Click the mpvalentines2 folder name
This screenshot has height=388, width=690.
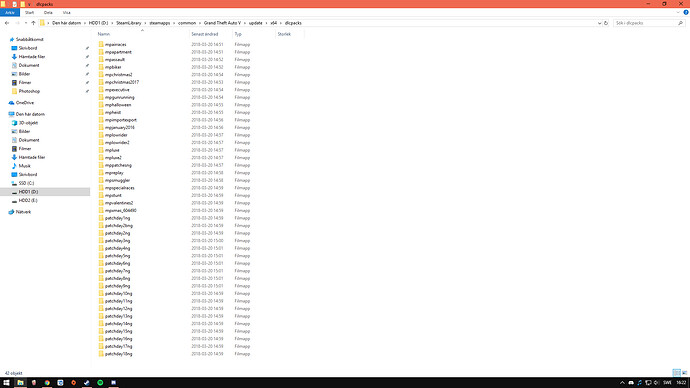coord(119,203)
